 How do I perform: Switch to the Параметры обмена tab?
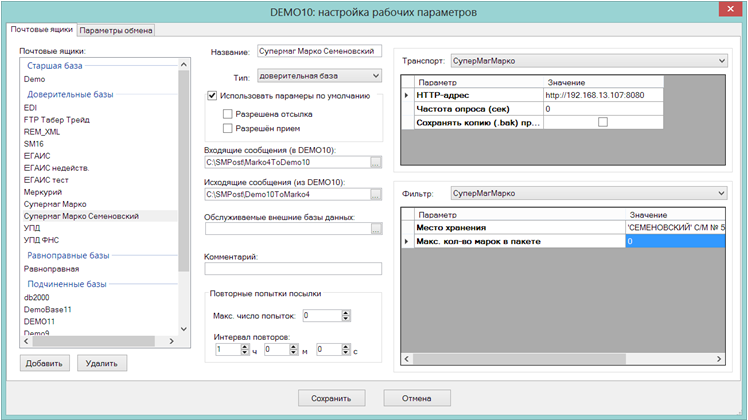tap(116, 30)
